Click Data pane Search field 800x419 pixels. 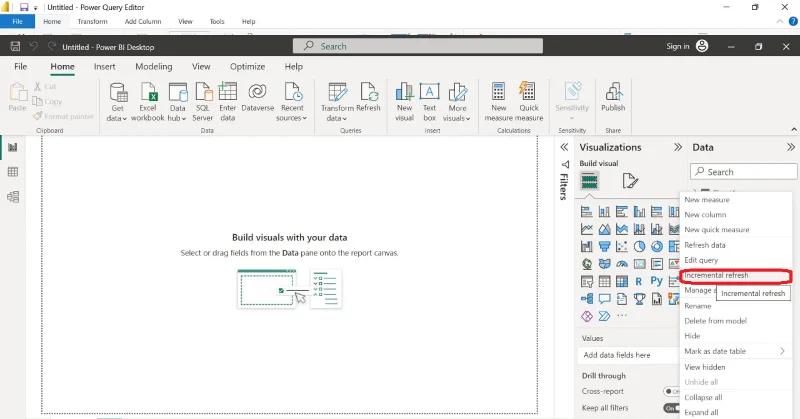[743, 172]
